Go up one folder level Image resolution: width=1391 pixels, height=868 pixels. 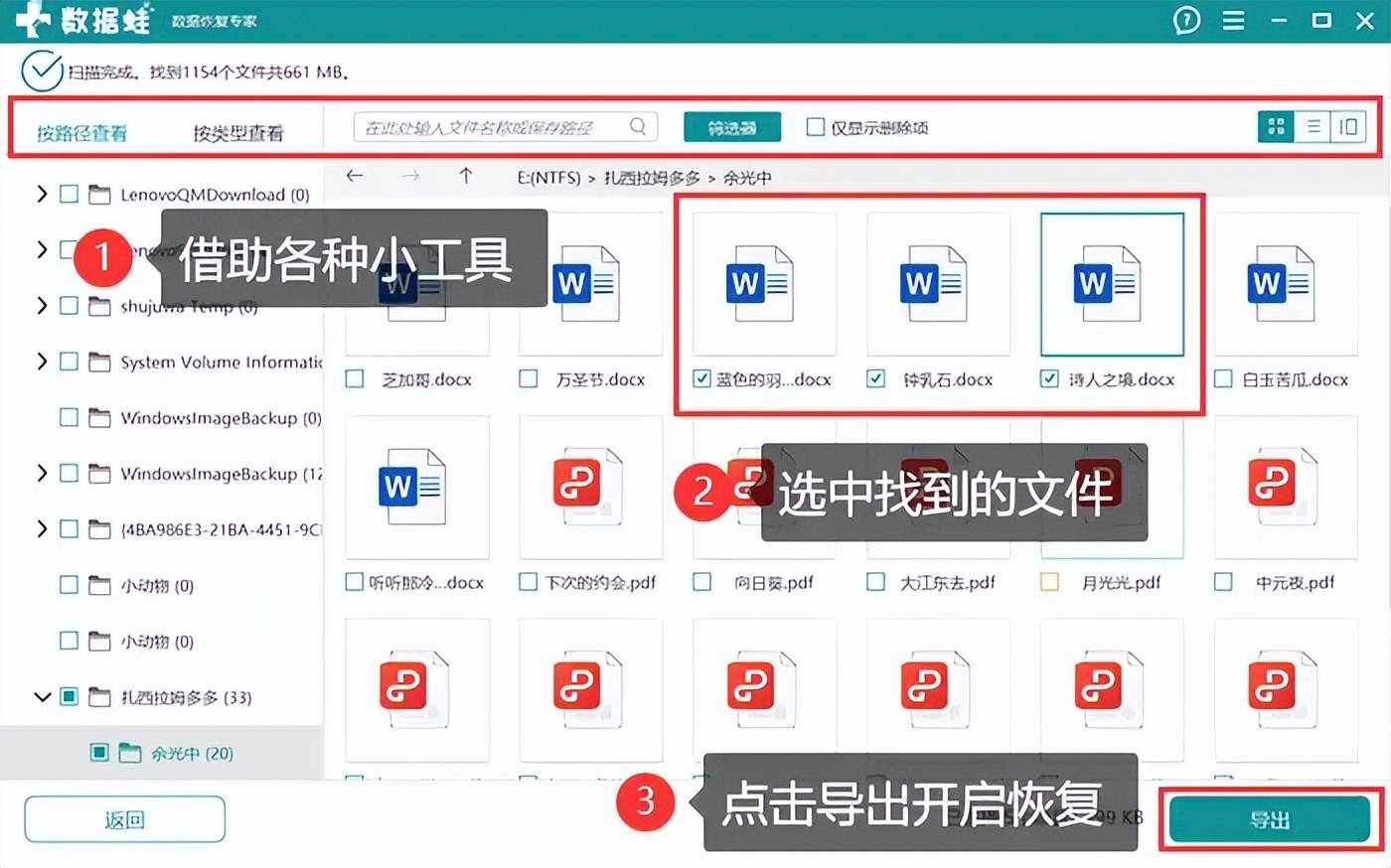465,176
